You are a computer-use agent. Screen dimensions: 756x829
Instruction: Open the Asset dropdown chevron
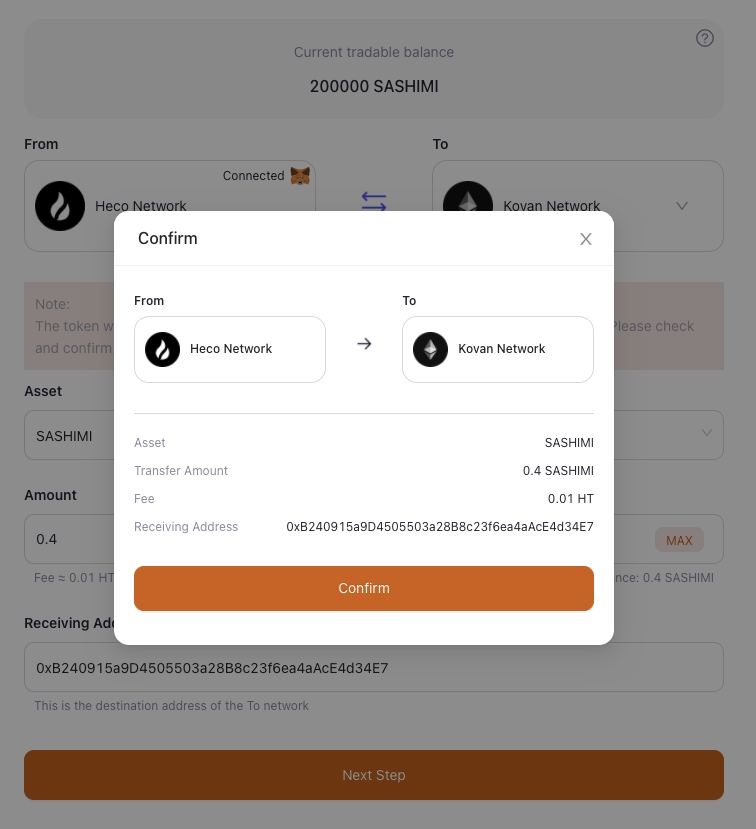(707, 434)
